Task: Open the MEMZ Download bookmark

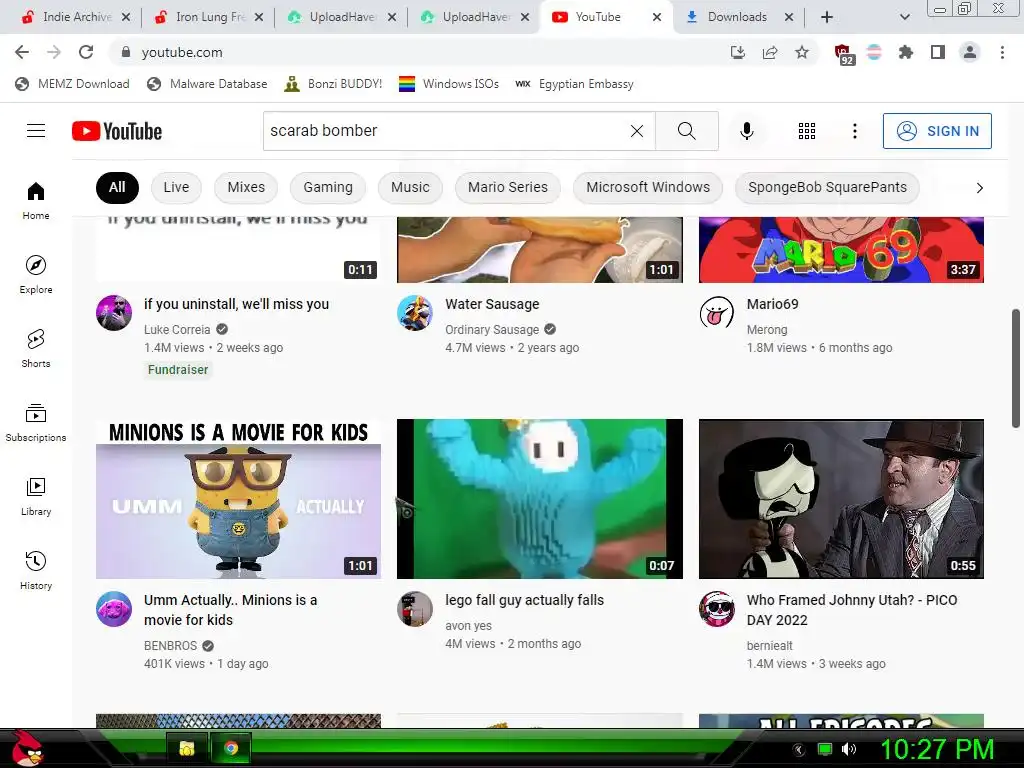Action: (72, 84)
